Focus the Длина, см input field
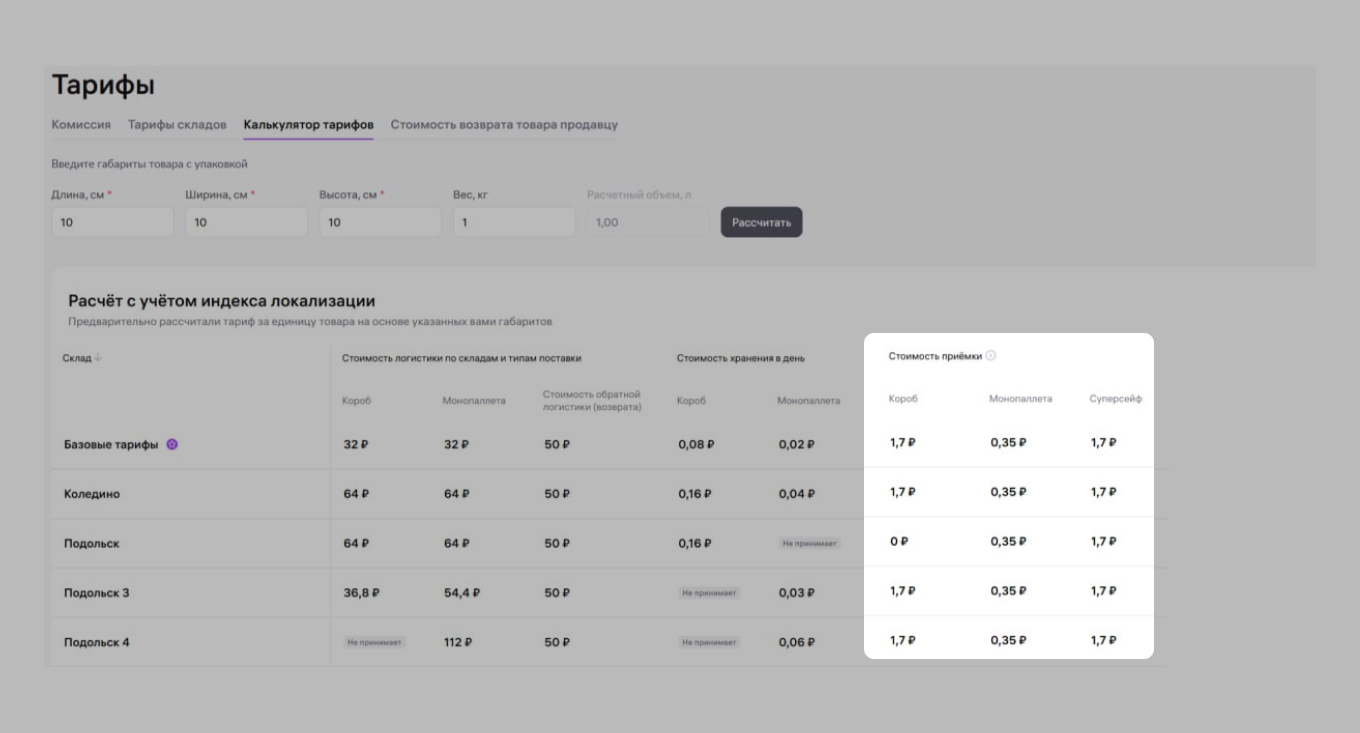This screenshot has height=733, width=1360. click(112, 222)
